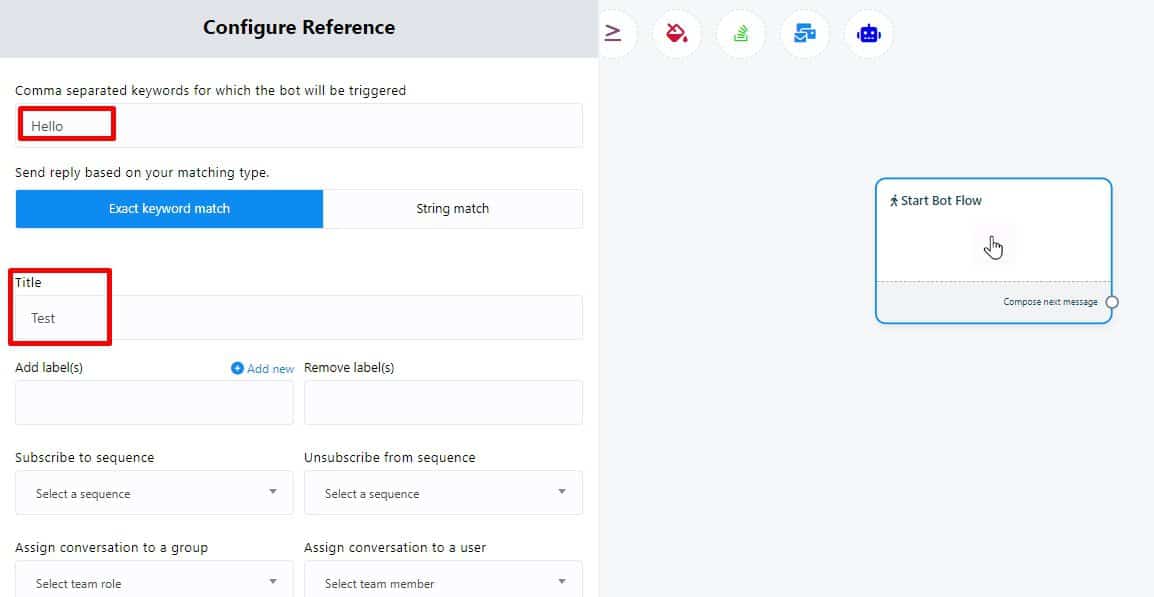The image size is (1154, 597).
Task: Switch to String match option
Action: click(452, 209)
